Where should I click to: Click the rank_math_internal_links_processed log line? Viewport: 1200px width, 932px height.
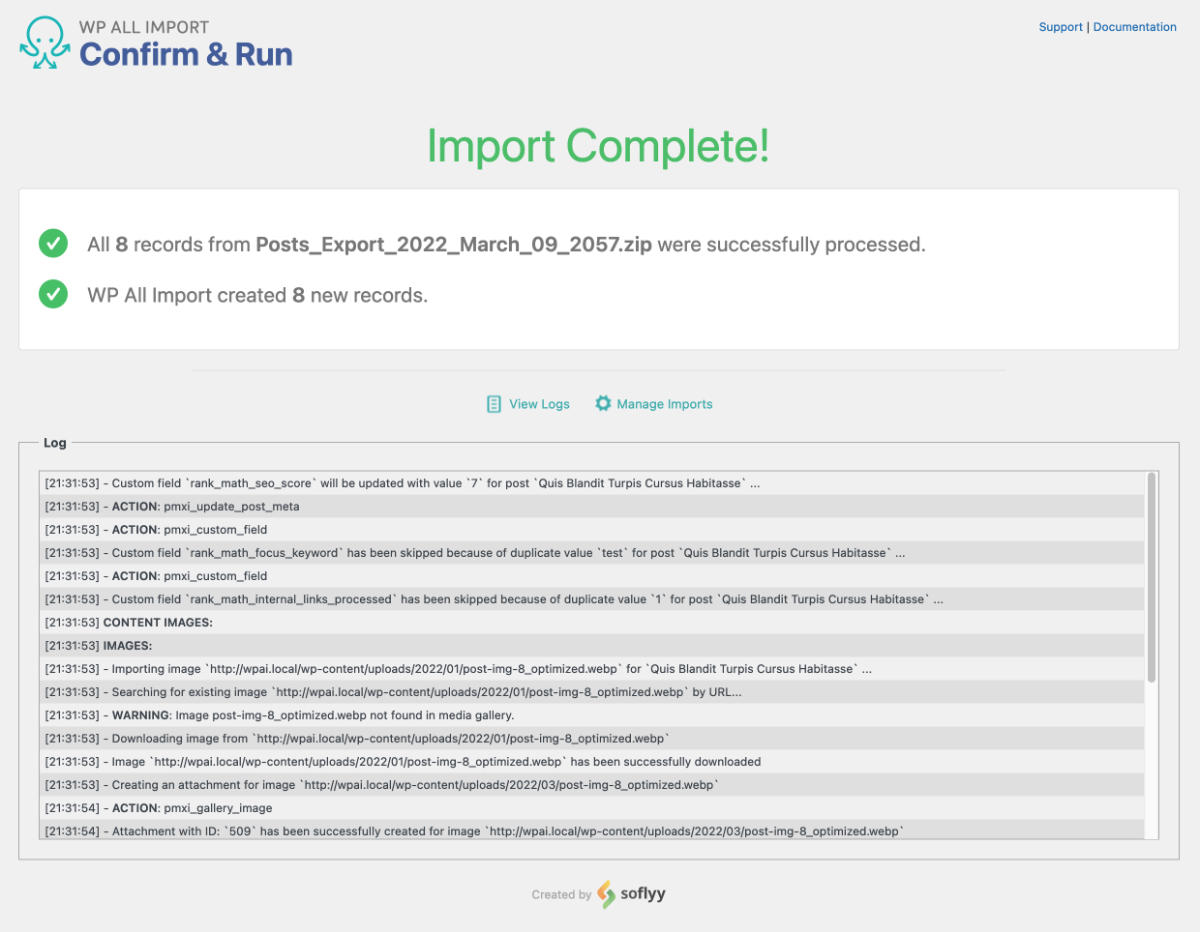592,599
